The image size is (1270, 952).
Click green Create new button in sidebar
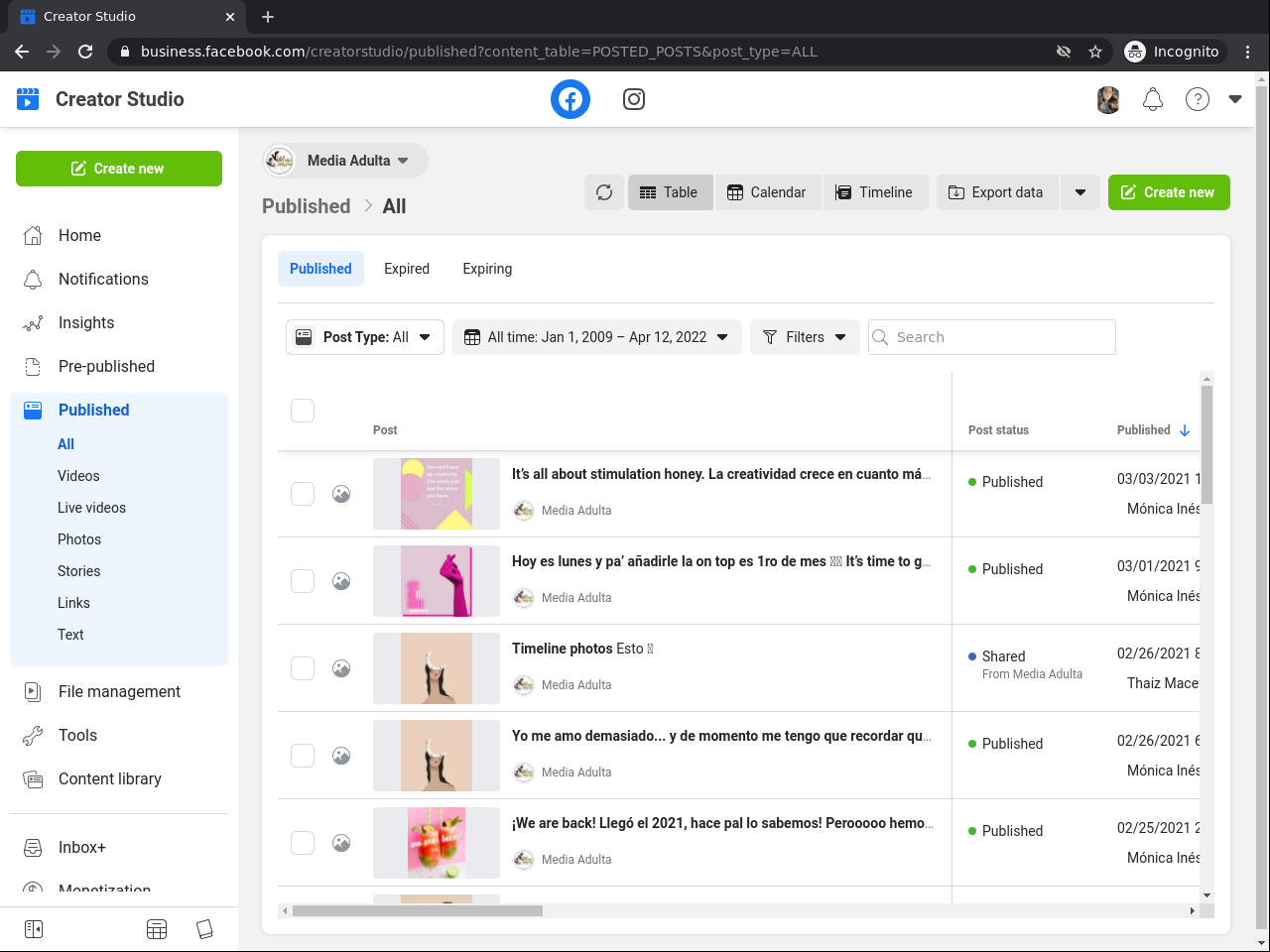tap(119, 169)
